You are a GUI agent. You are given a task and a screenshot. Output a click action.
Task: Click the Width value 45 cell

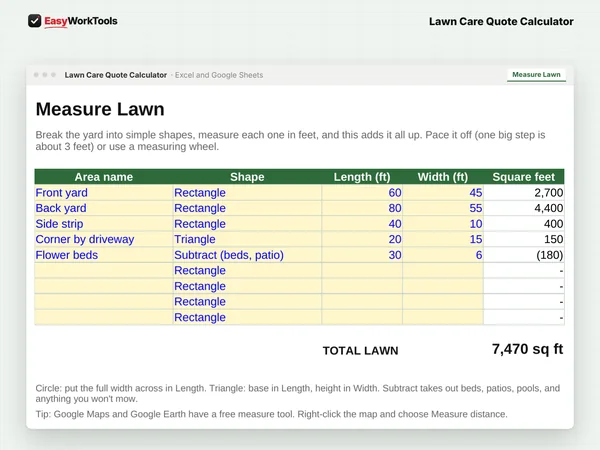[x=443, y=192]
